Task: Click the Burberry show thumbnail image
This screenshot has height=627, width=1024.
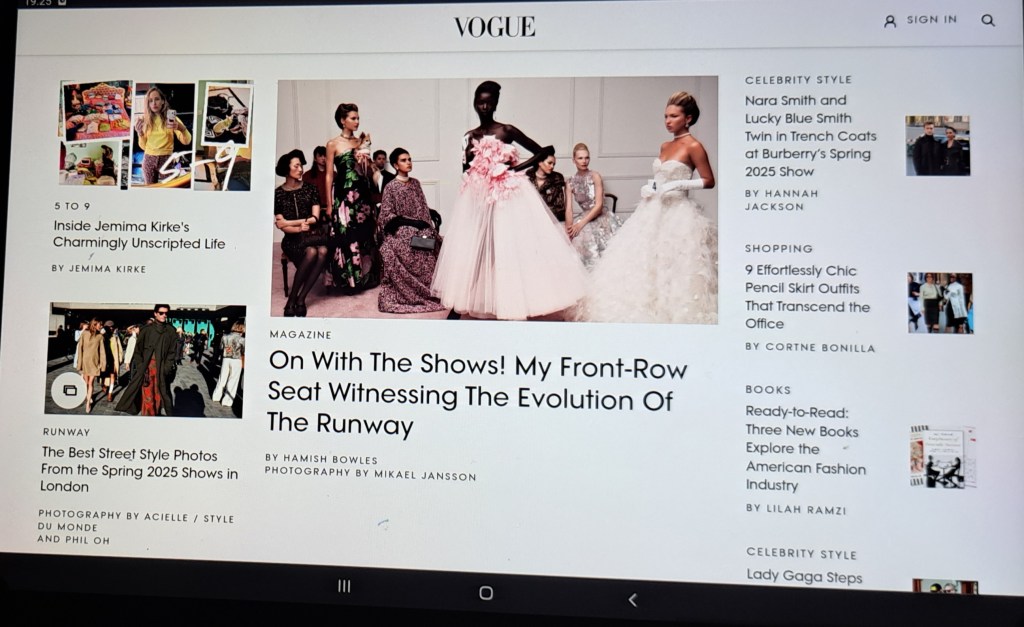Action: [x=937, y=146]
